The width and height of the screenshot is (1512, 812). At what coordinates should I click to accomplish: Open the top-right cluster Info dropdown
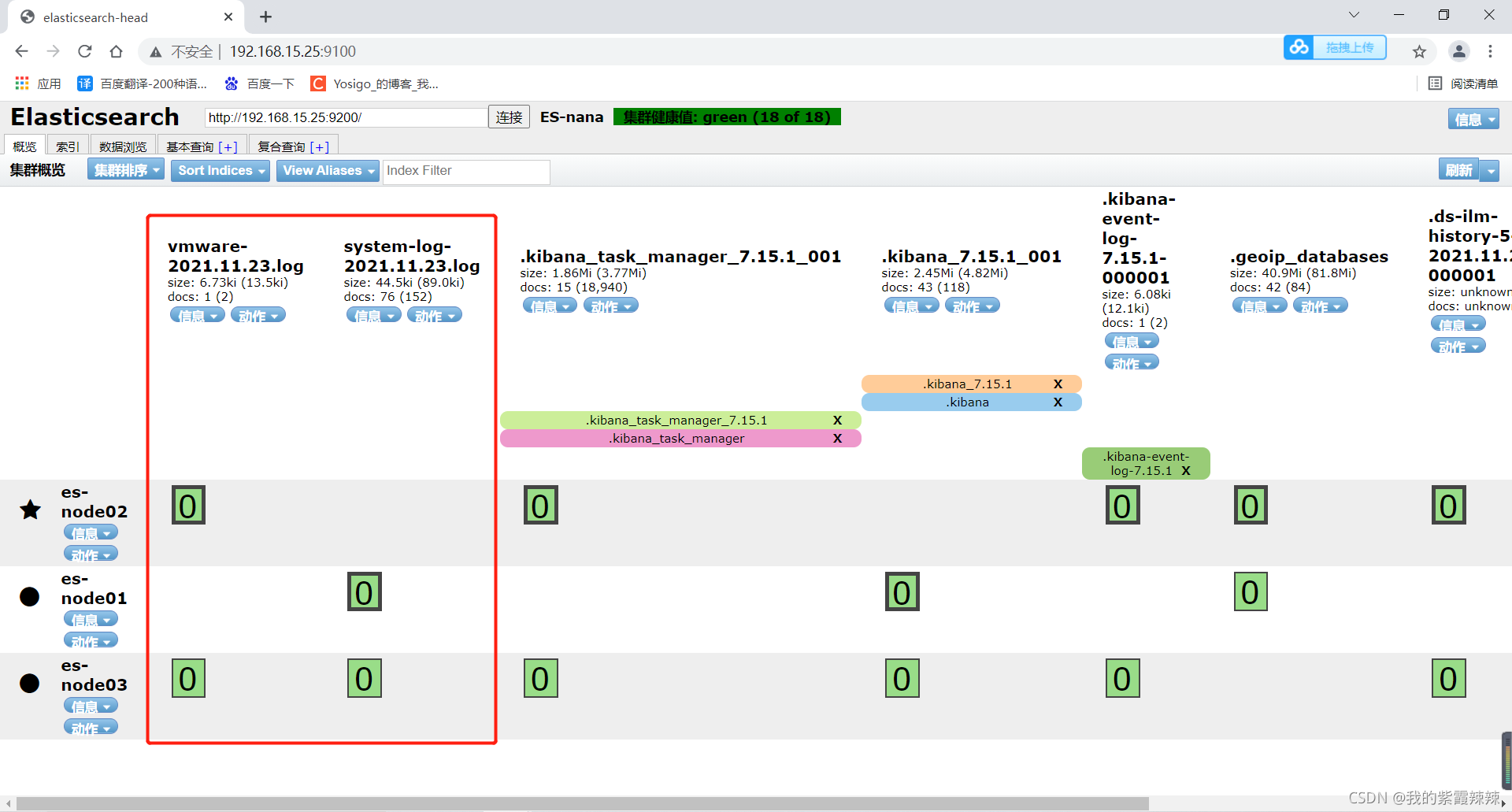click(1473, 119)
